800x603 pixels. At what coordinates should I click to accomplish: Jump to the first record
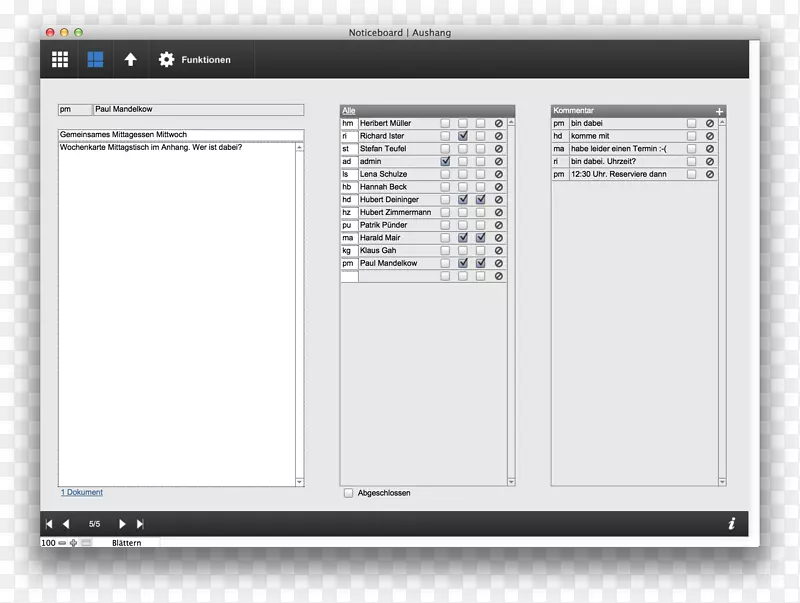tap(49, 523)
